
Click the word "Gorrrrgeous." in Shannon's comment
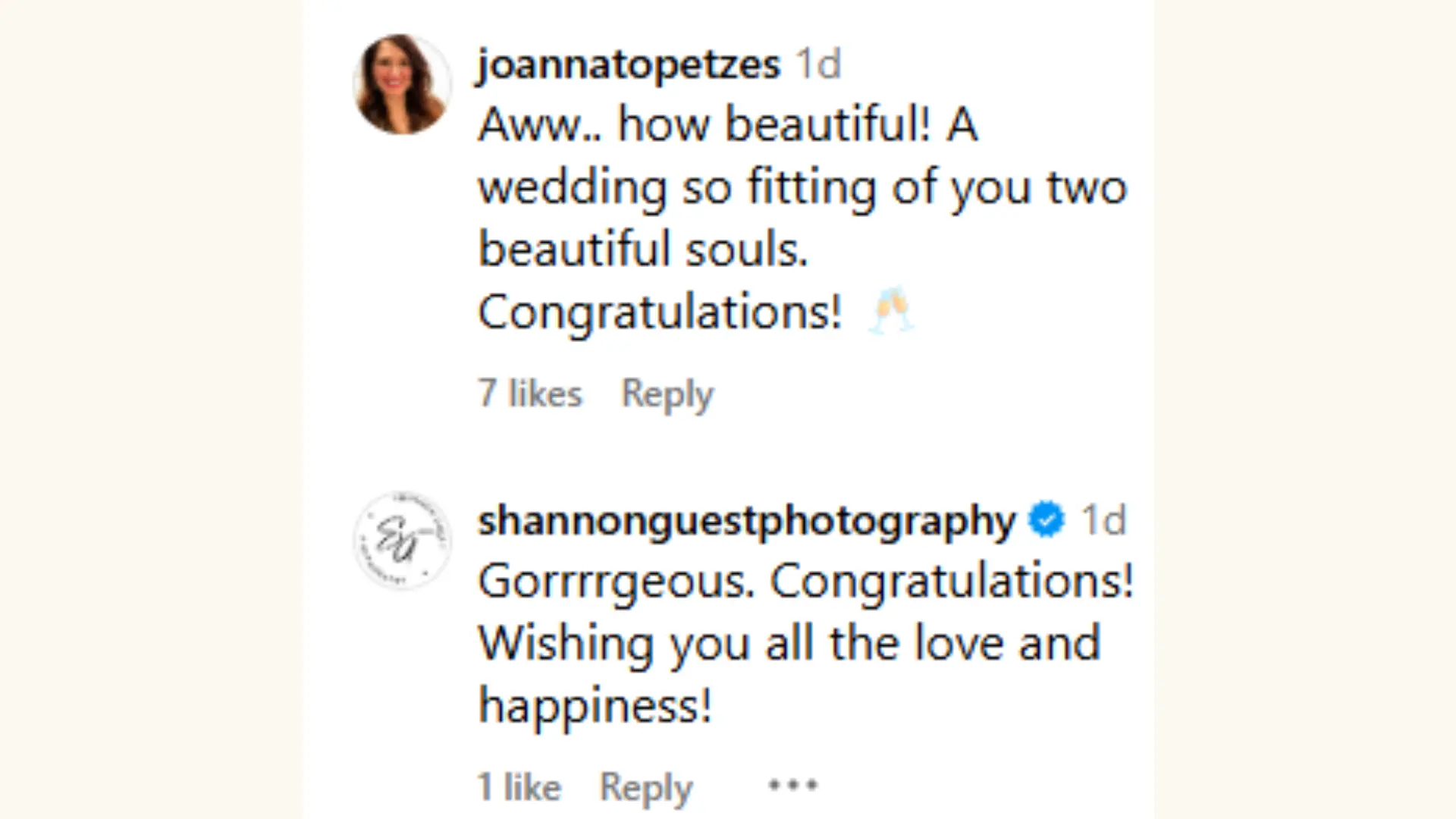pos(617,582)
